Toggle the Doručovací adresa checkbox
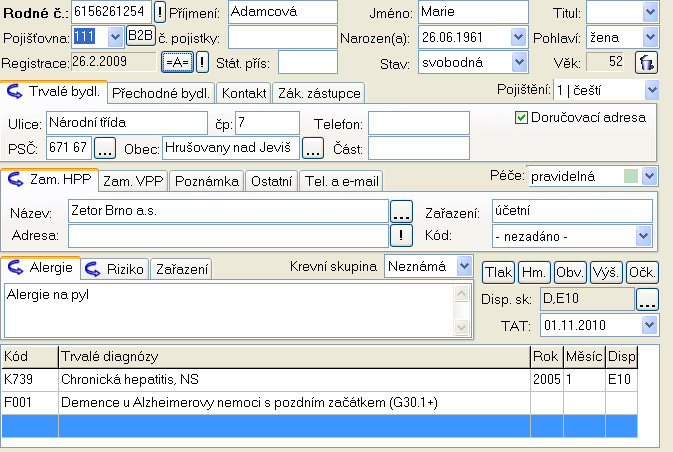Viewport: 673px width, 452px height. pyautogui.click(x=520, y=117)
